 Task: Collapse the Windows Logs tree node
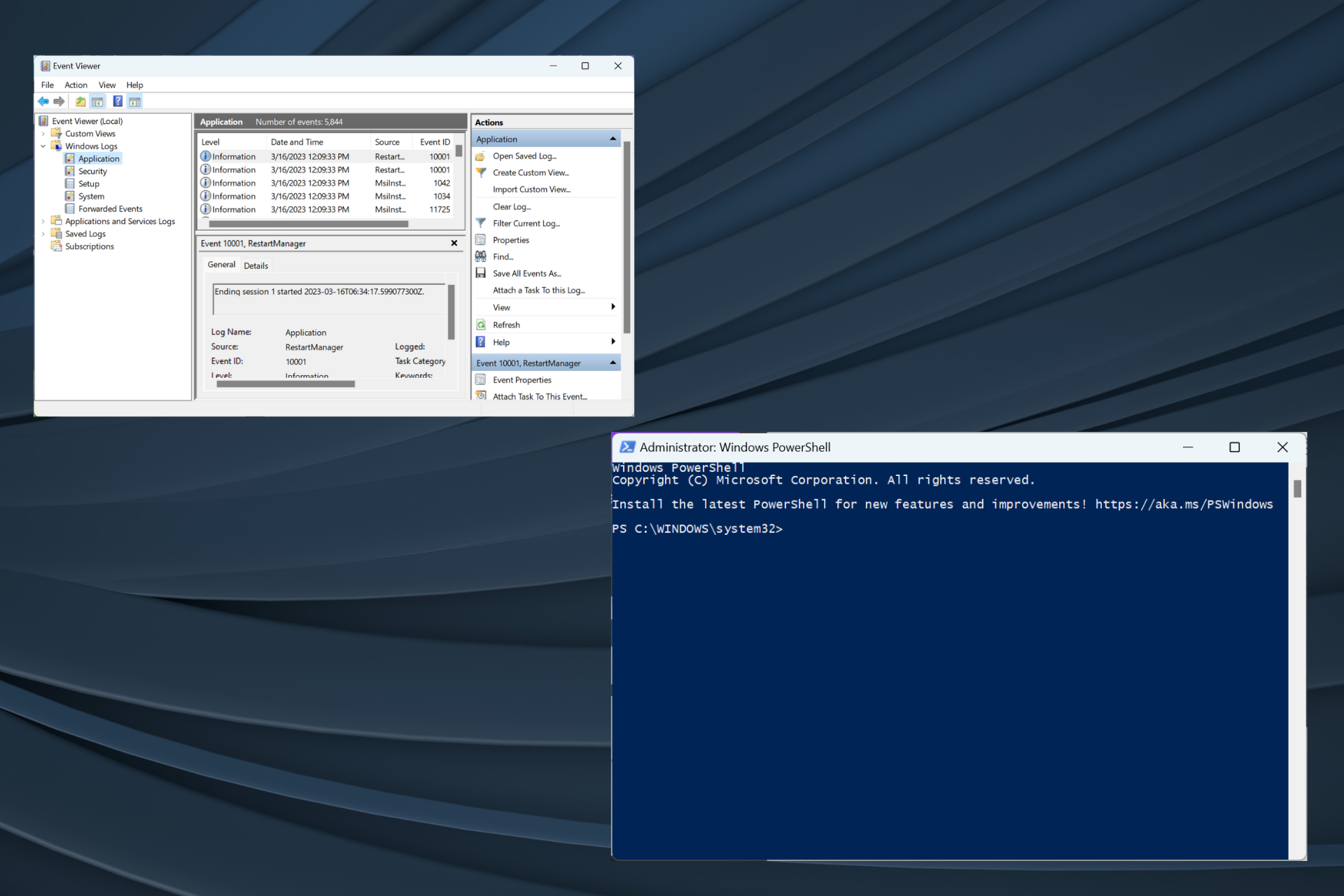click(43, 146)
